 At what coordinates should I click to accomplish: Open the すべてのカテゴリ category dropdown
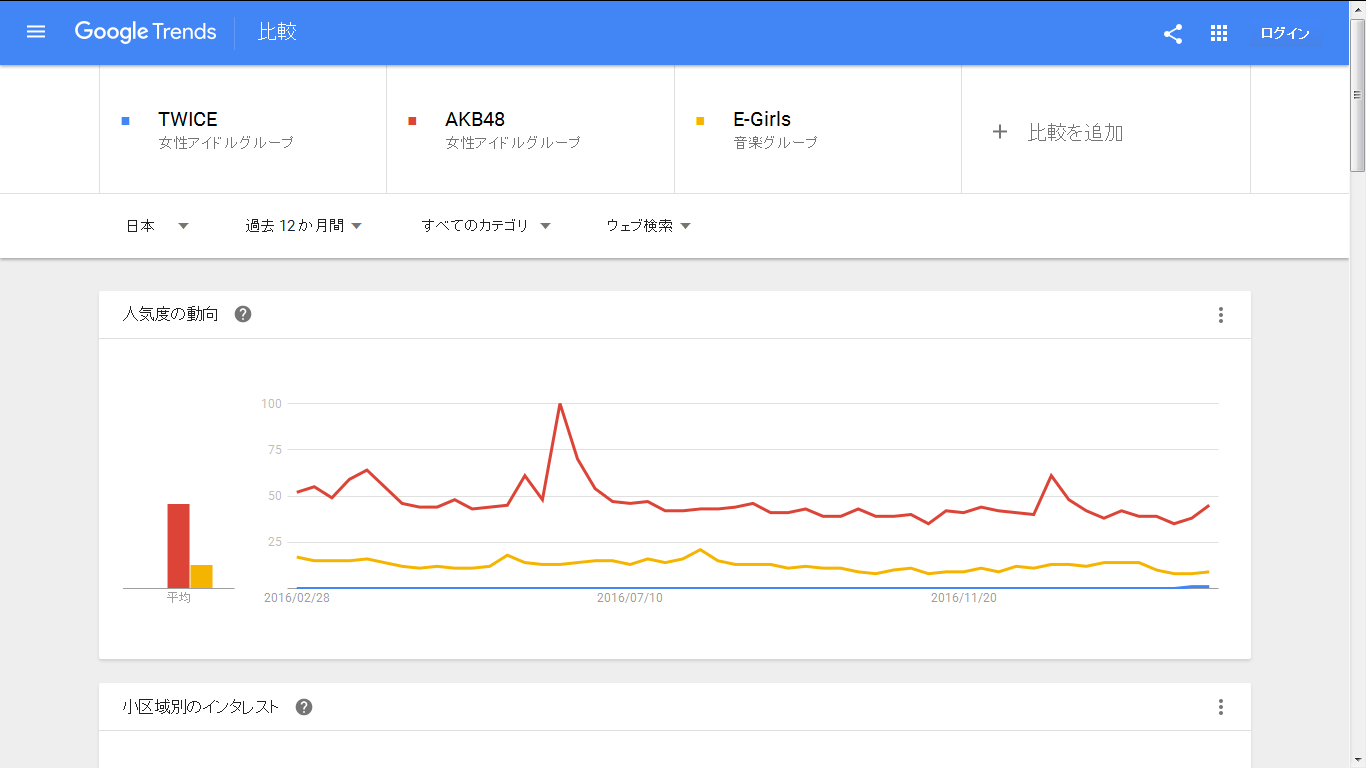click(486, 226)
